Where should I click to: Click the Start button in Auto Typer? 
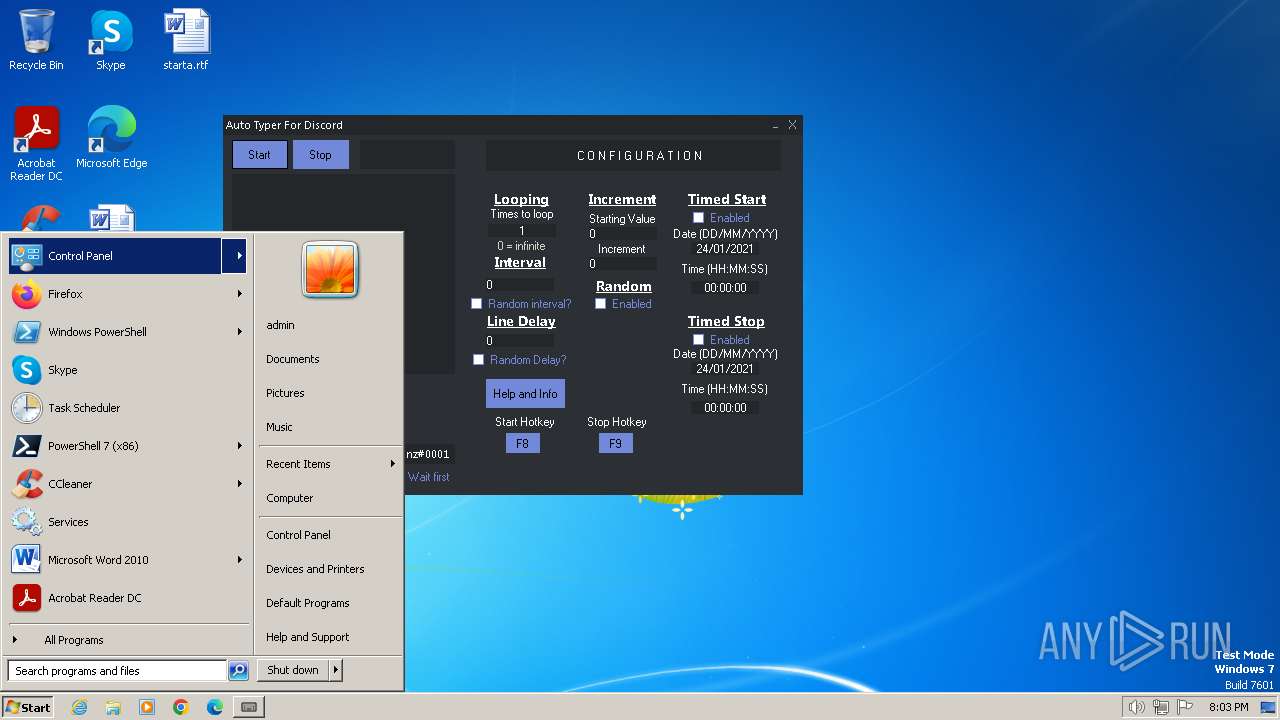click(x=260, y=155)
